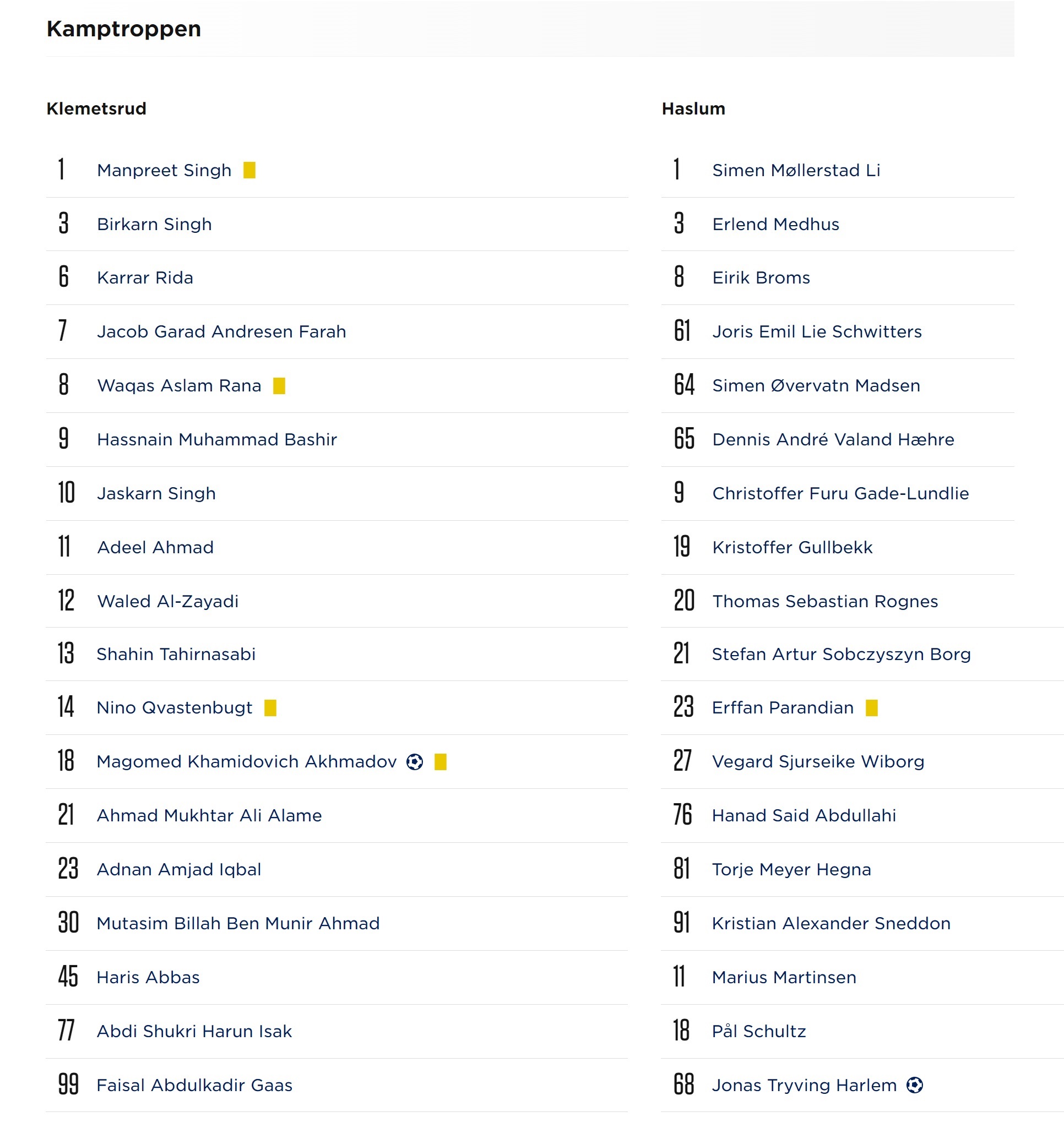
Task: Open Simen Møllerstad Li's profile
Action: point(796,170)
